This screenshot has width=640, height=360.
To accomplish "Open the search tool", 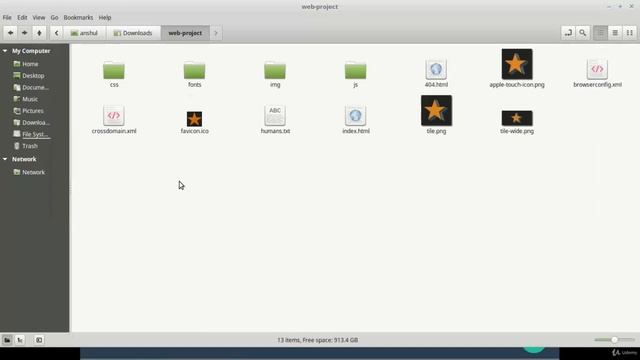I will click(x=583, y=33).
